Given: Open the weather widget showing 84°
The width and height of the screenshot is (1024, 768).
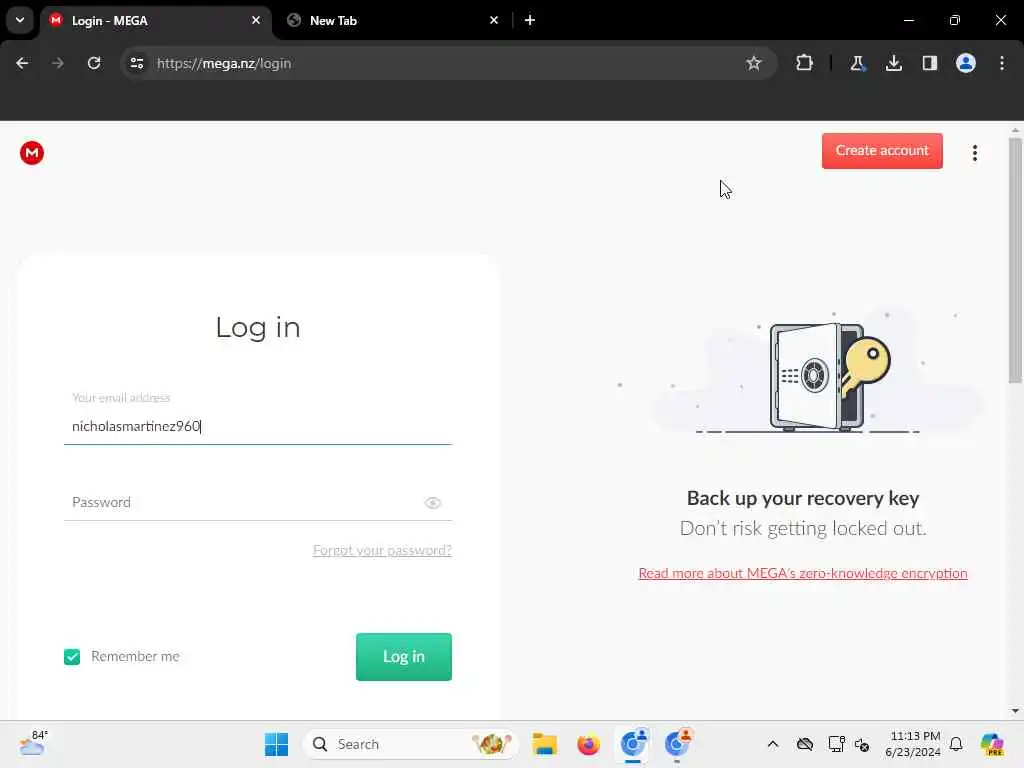Looking at the screenshot, I should pyautogui.click(x=33, y=744).
